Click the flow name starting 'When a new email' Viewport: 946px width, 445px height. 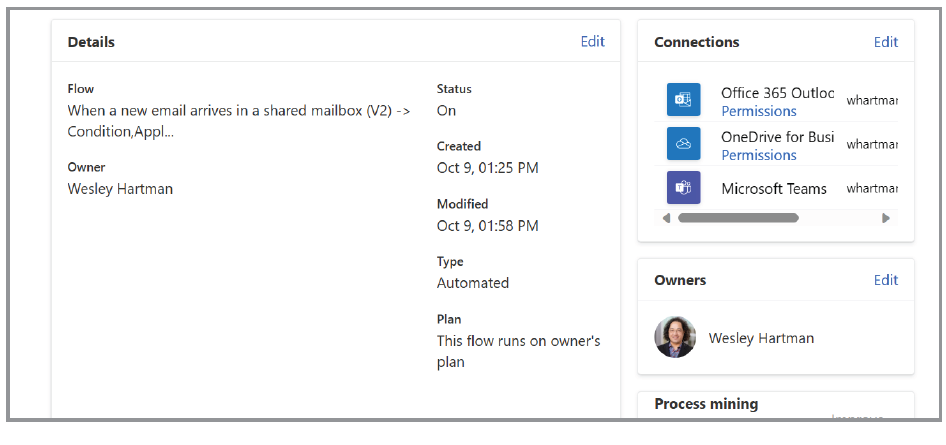pos(238,121)
